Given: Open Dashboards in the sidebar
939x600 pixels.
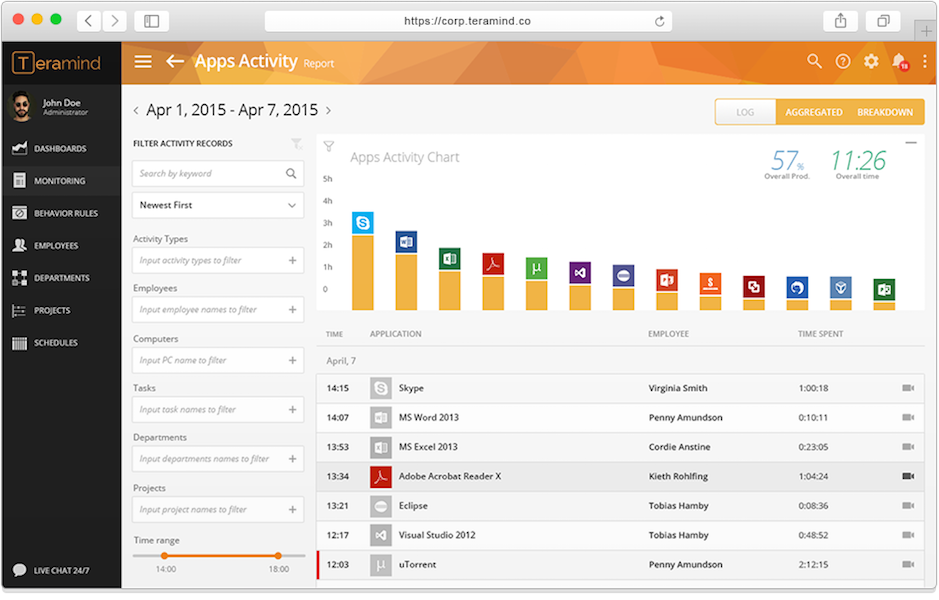Looking at the screenshot, I should (x=61, y=149).
